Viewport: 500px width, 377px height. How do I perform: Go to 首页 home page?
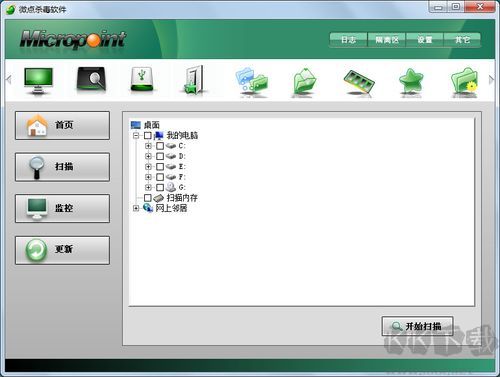(x=62, y=125)
